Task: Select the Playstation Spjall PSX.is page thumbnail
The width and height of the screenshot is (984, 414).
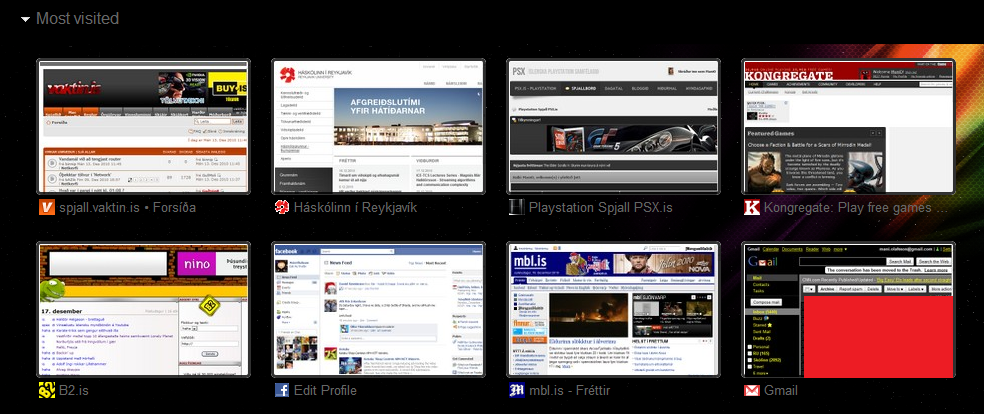Action: coord(612,126)
